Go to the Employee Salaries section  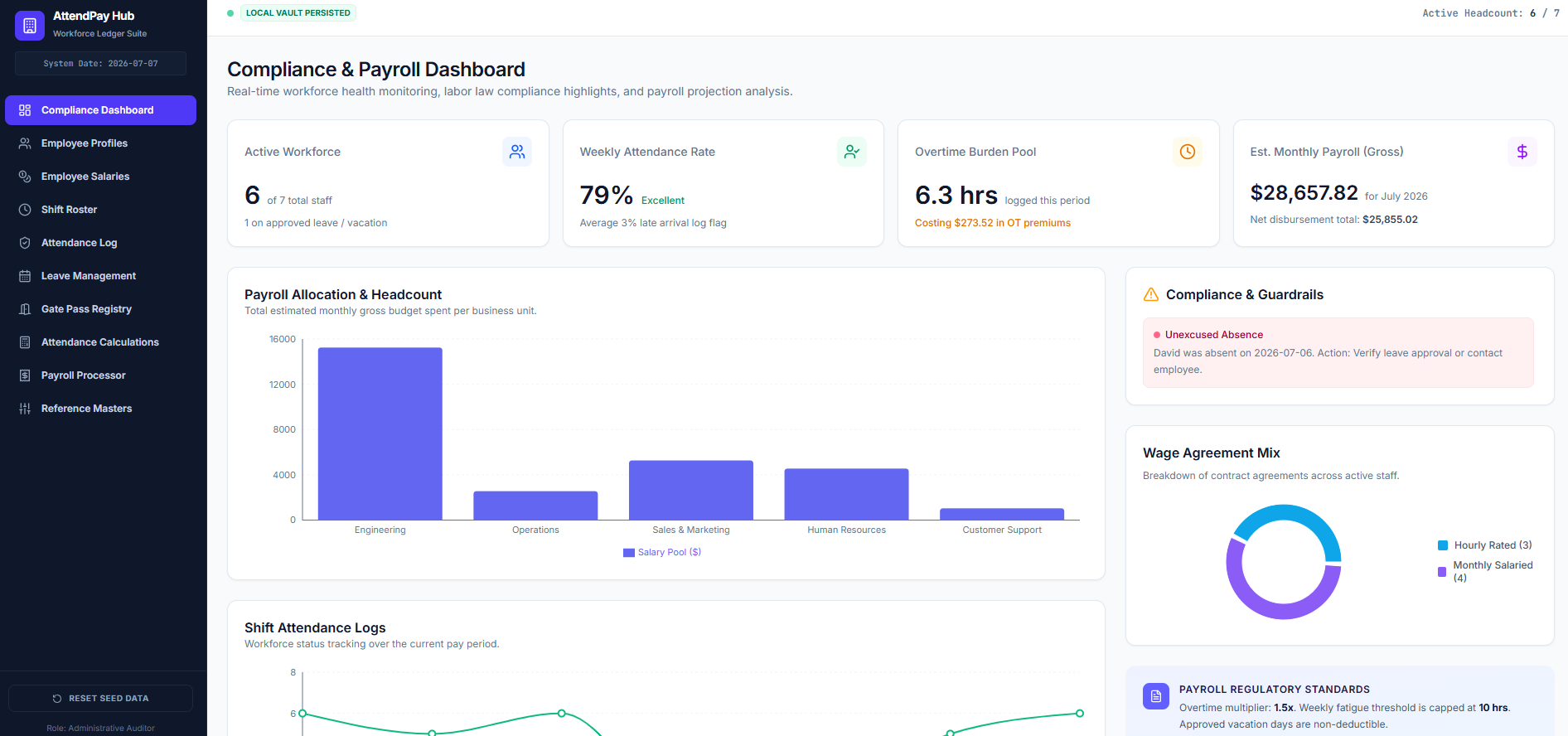pyautogui.click(x=100, y=177)
